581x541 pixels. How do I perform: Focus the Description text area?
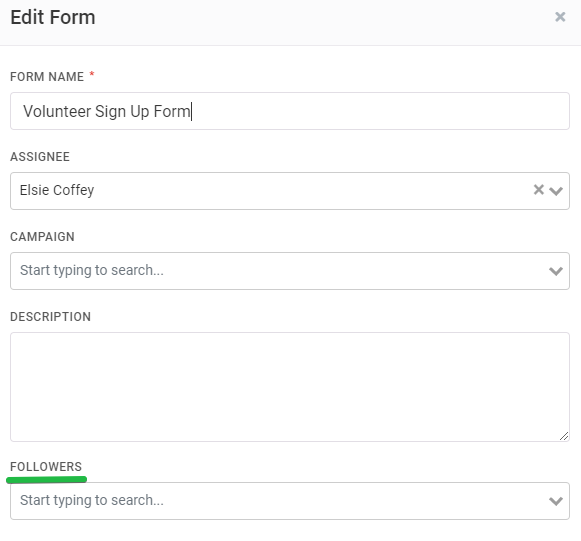click(290, 387)
